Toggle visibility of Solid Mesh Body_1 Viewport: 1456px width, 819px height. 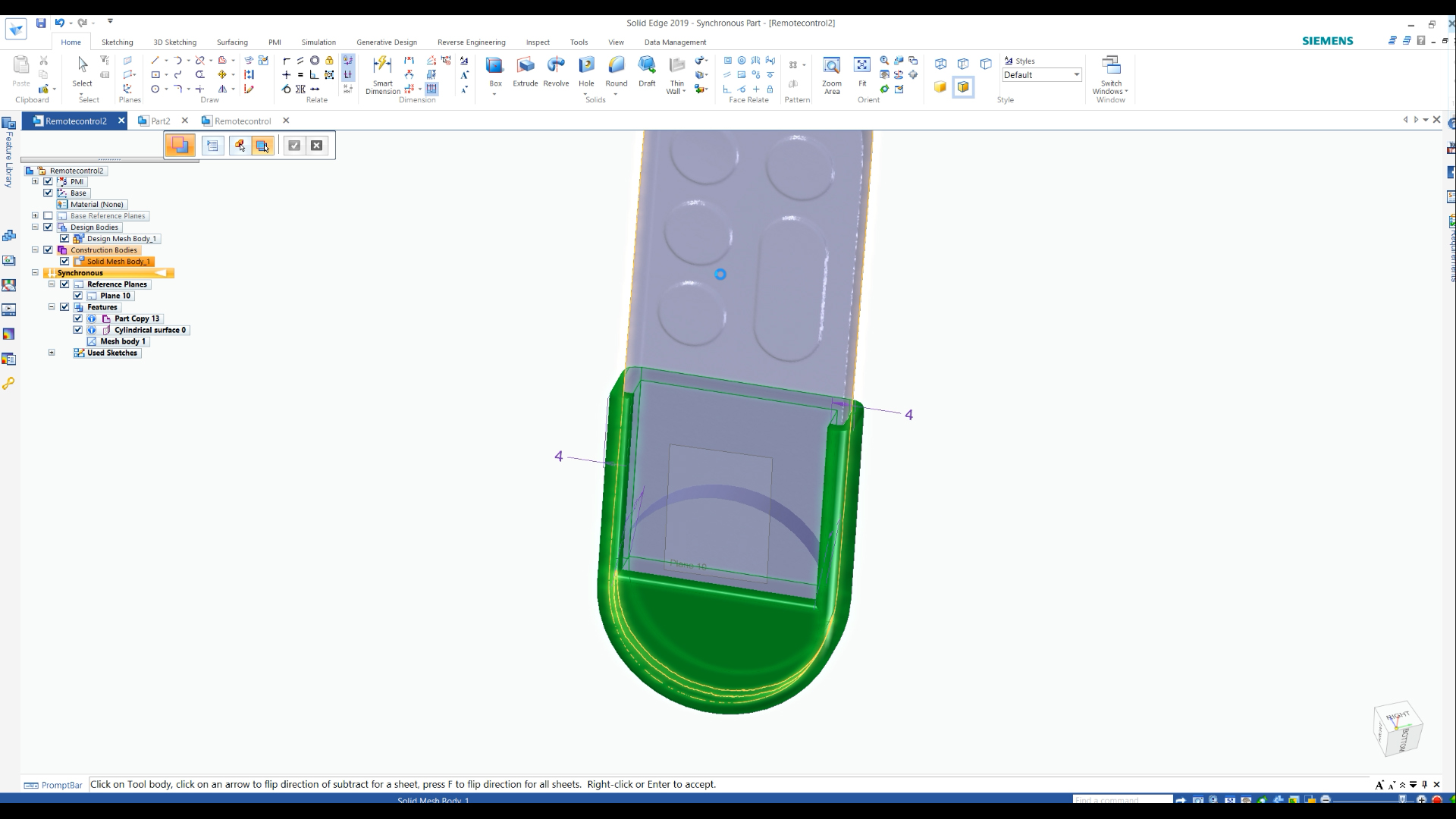(65, 261)
